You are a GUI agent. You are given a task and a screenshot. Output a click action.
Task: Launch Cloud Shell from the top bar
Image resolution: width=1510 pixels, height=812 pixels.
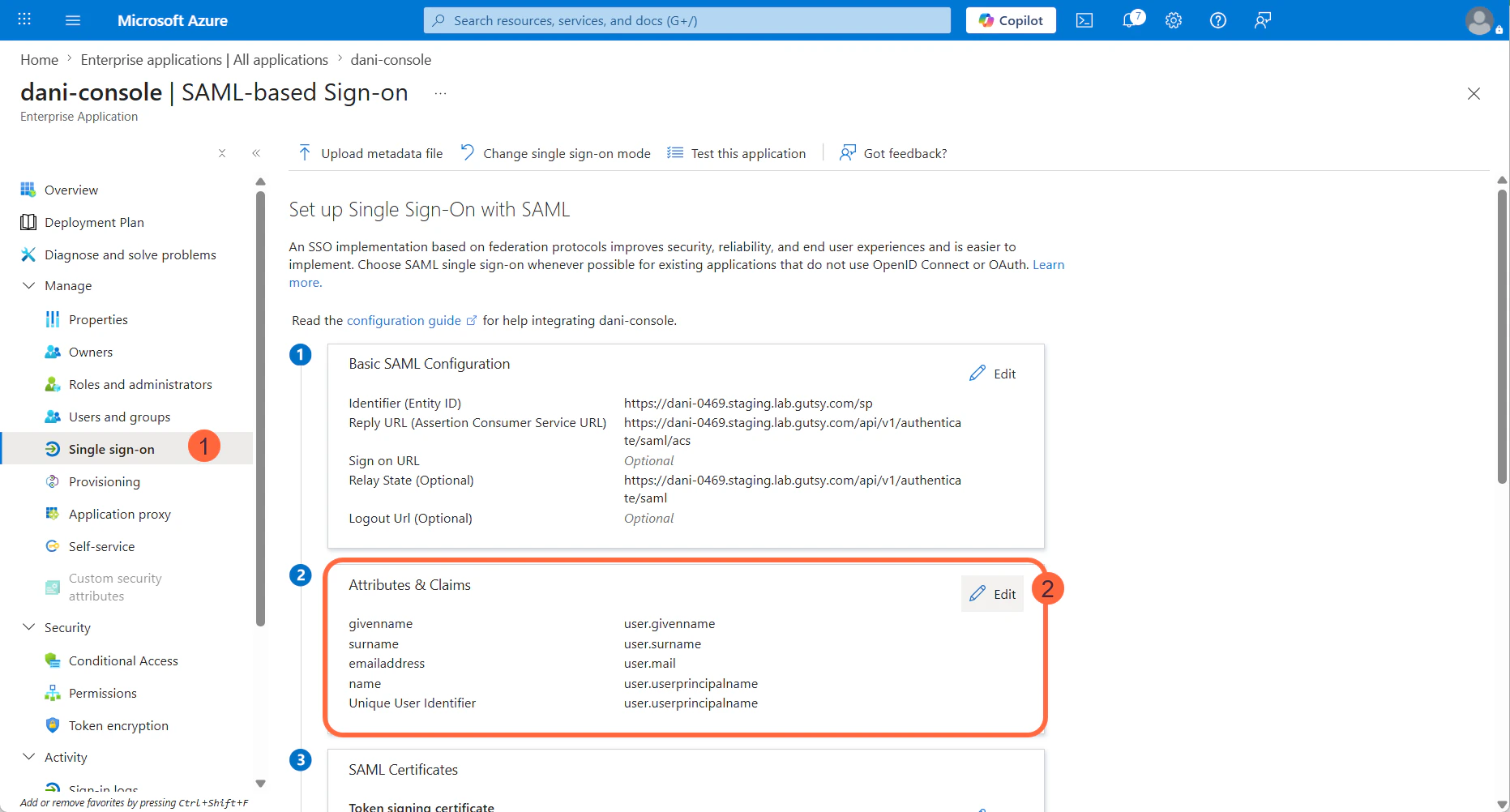(x=1084, y=20)
